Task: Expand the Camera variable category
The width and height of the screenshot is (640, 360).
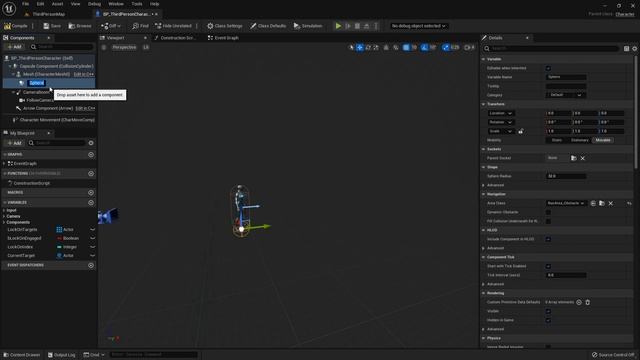Action: coord(4,216)
